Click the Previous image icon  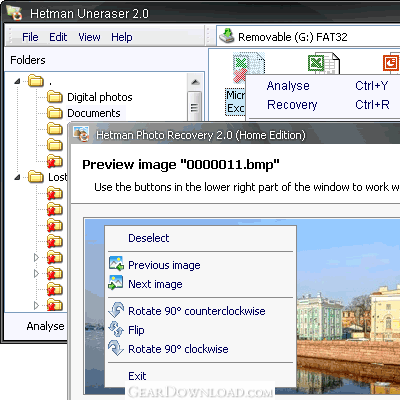116,264
